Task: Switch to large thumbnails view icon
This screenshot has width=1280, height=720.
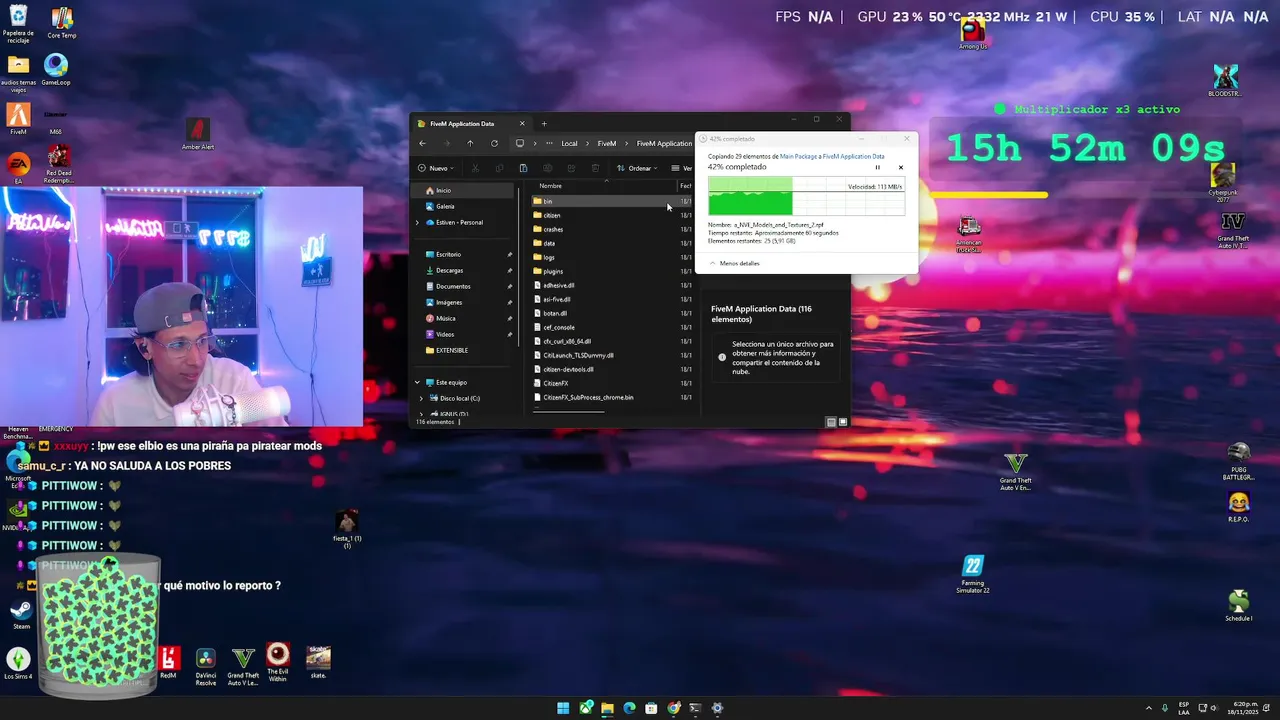Action: coord(843,422)
